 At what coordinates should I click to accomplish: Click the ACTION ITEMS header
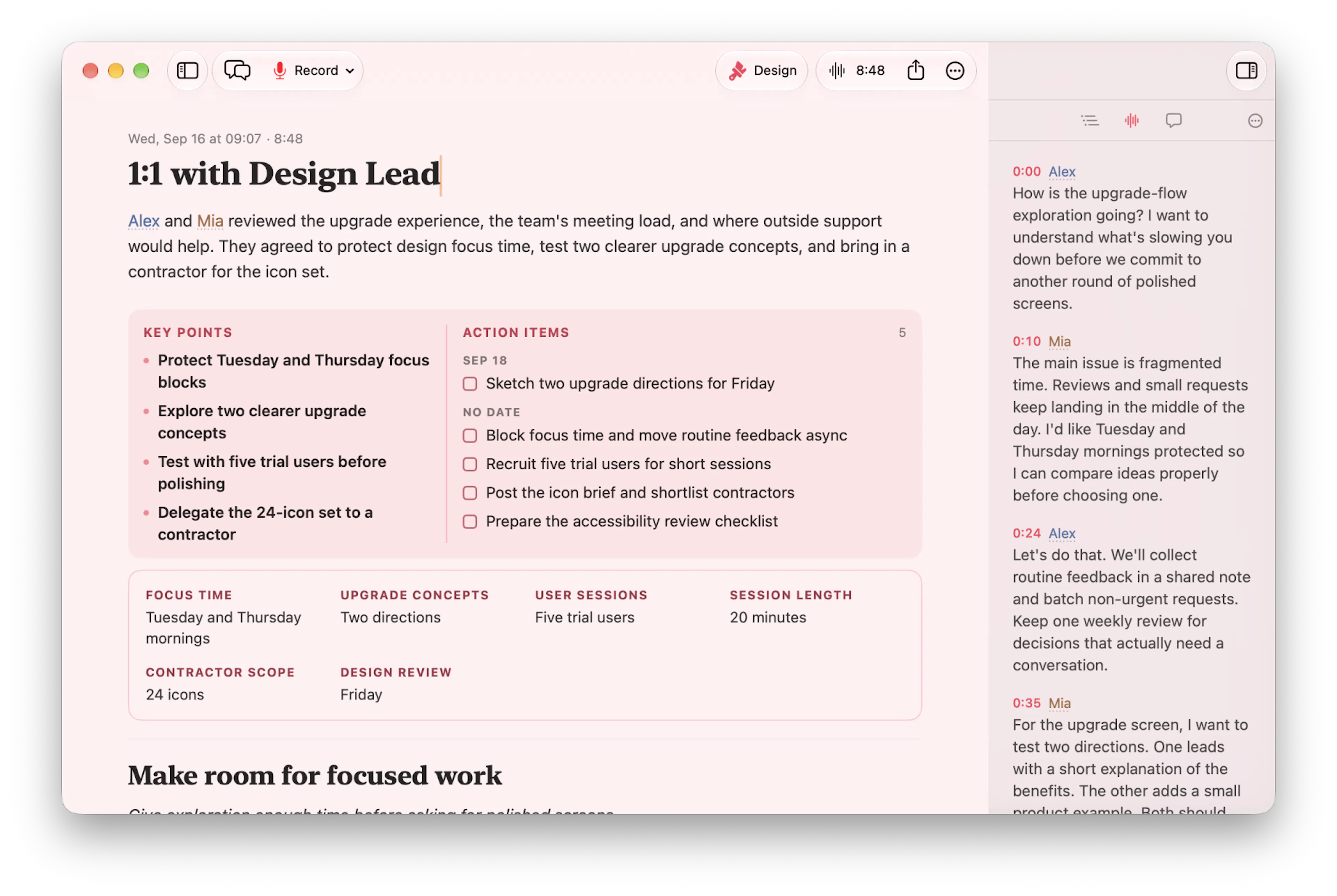[x=516, y=332]
